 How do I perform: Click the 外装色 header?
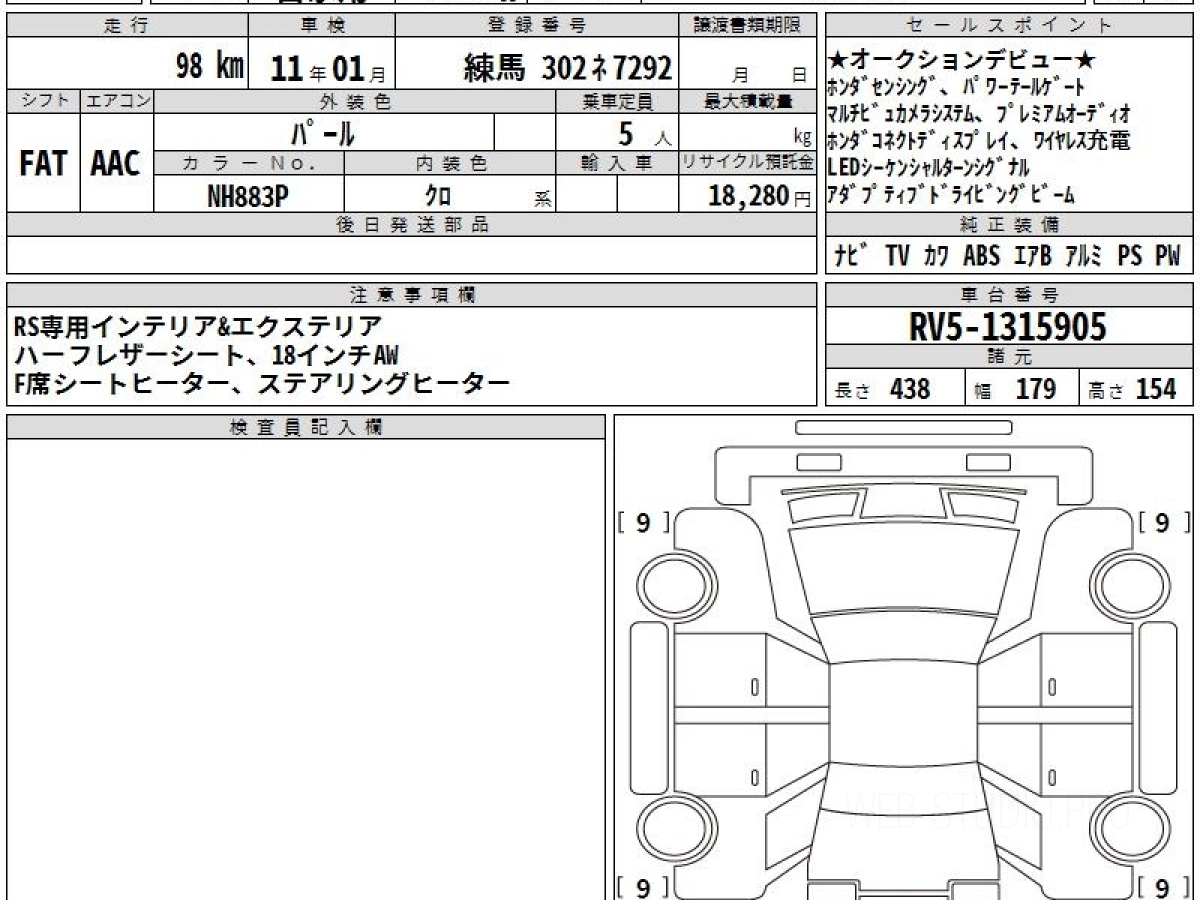pos(355,101)
